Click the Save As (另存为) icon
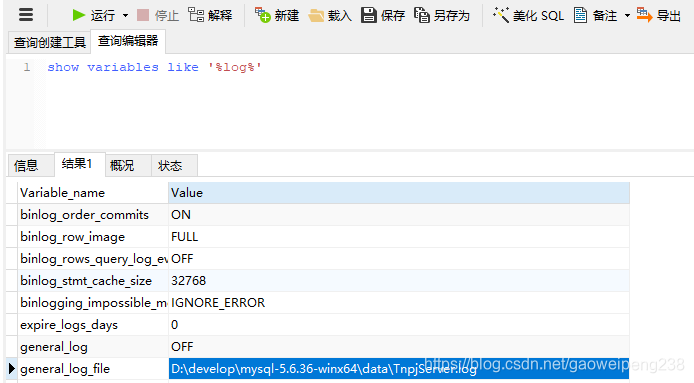The height and width of the screenshot is (383, 694). 422,15
